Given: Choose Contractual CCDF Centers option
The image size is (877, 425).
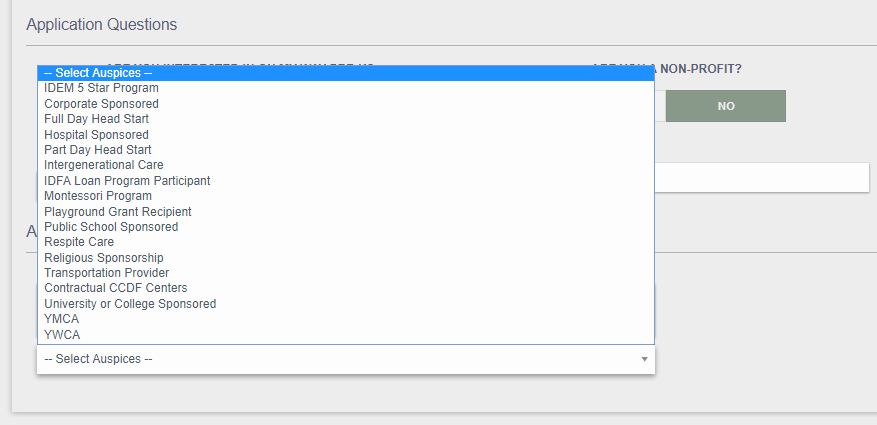Looking at the screenshot, I should pos(116,288).
